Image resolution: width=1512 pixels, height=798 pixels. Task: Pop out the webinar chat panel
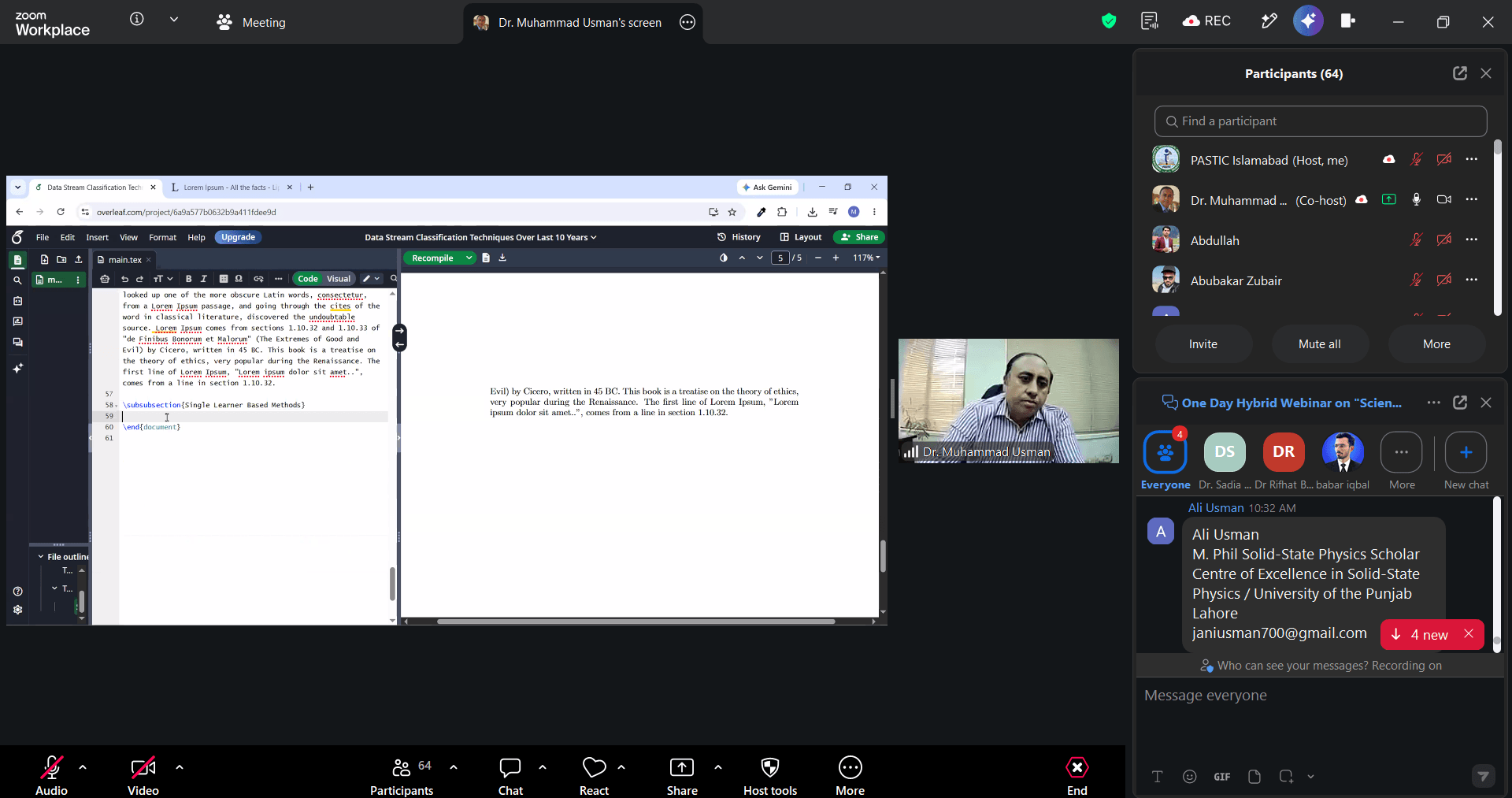[x=1460, y=403]
